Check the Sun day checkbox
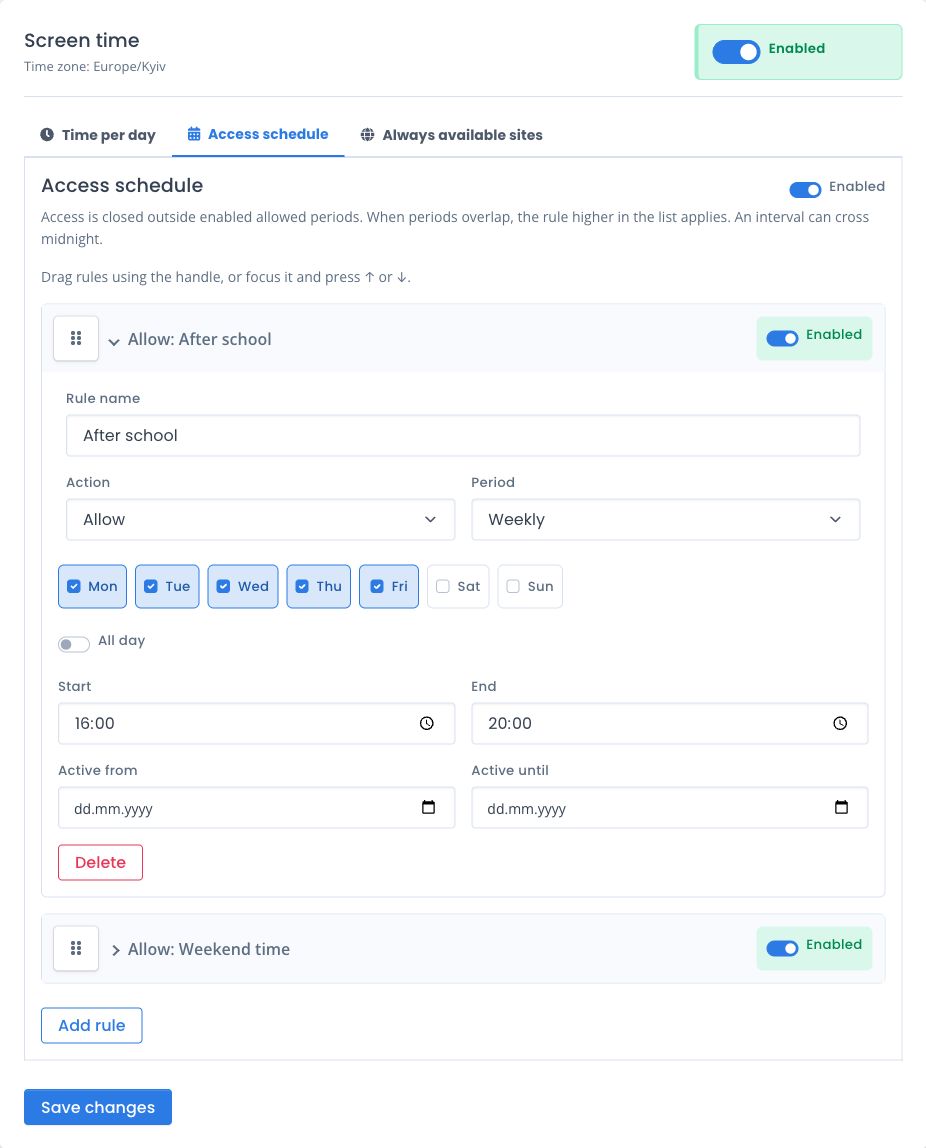926x1148 pixels. 513,586
